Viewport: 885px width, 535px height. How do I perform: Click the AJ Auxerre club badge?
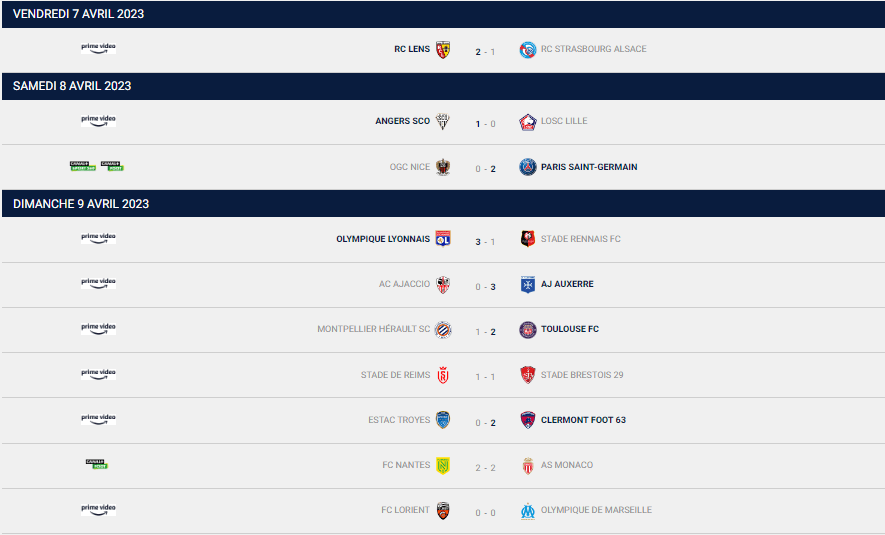coord(528,284)
